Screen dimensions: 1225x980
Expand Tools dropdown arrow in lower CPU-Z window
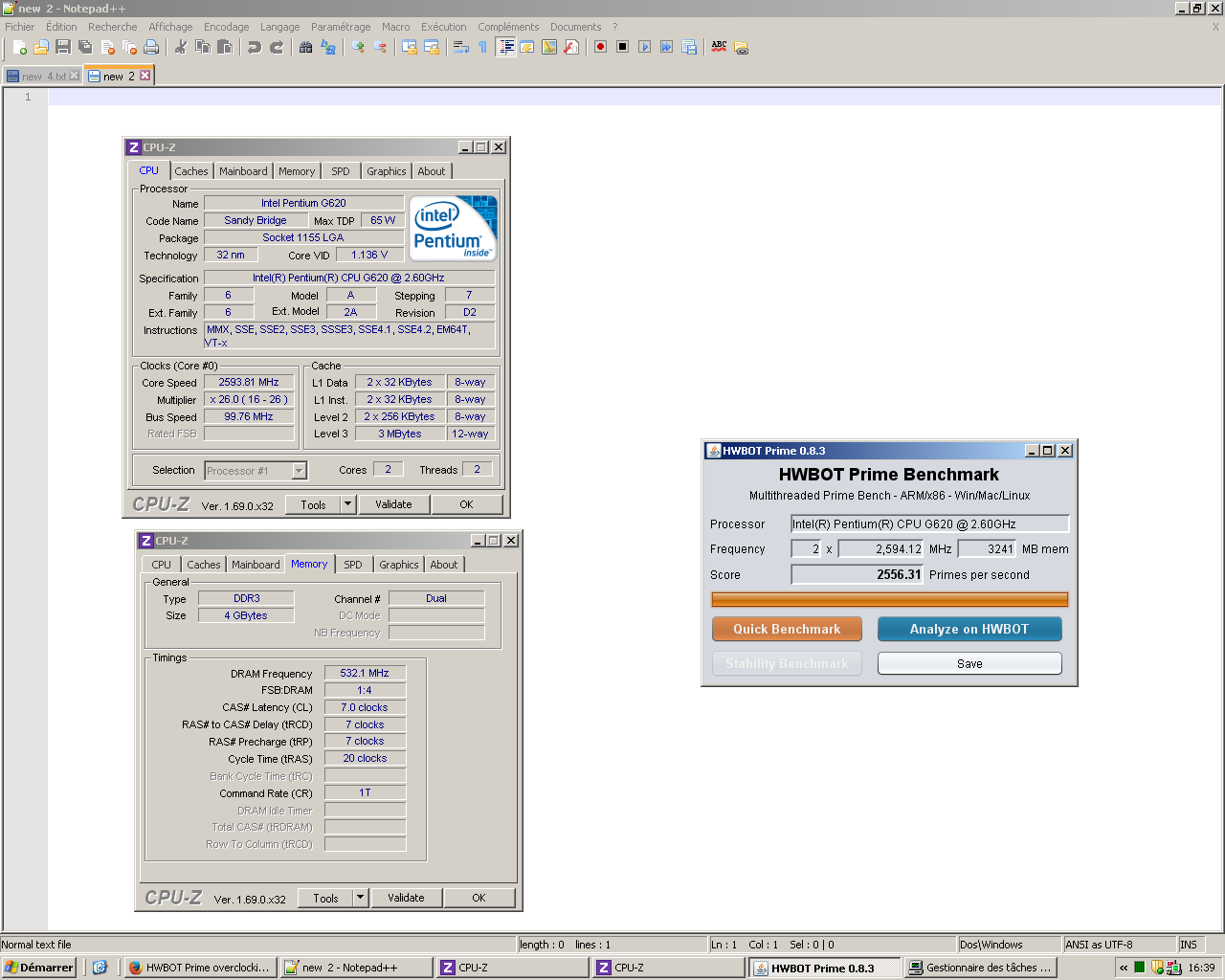click(x=361, y=898)
